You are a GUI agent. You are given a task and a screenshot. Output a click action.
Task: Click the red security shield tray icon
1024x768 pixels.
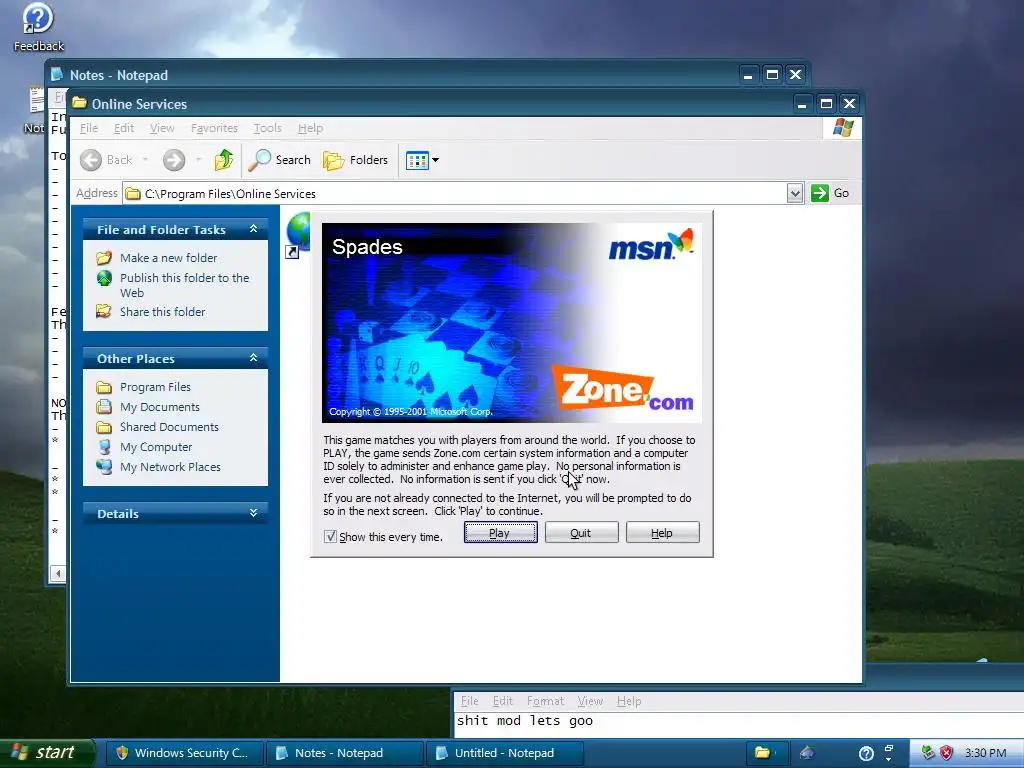(x=946, y=753)
